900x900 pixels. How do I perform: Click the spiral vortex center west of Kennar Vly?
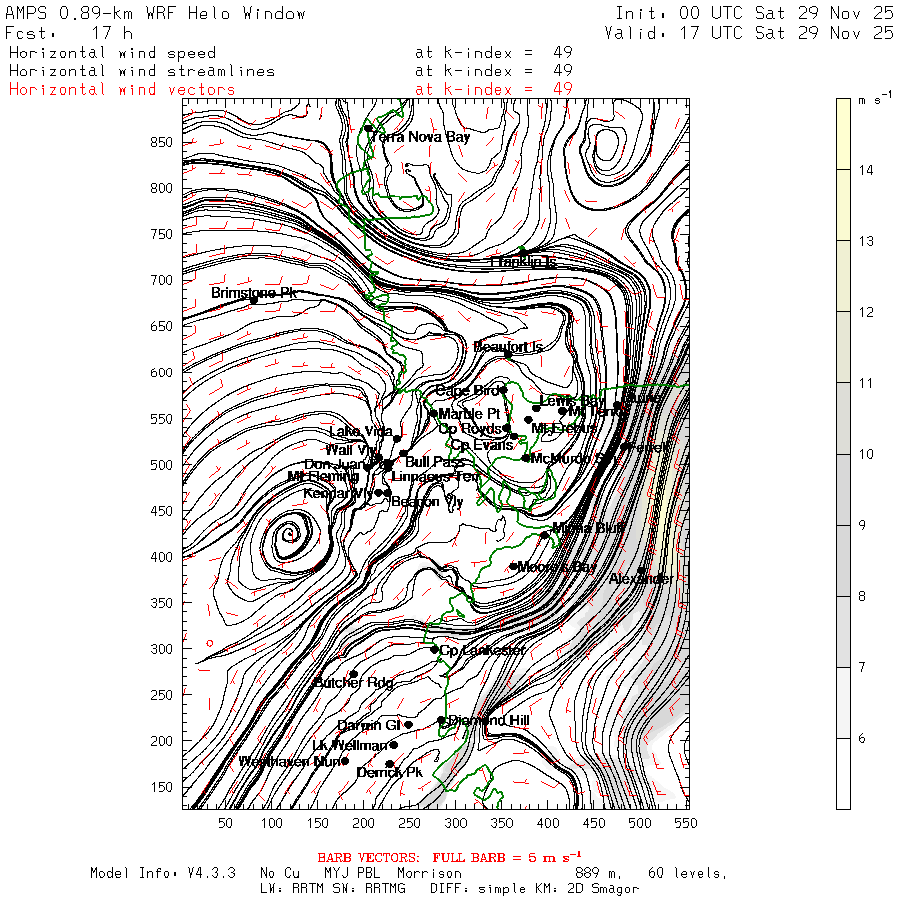click(290, 535)
